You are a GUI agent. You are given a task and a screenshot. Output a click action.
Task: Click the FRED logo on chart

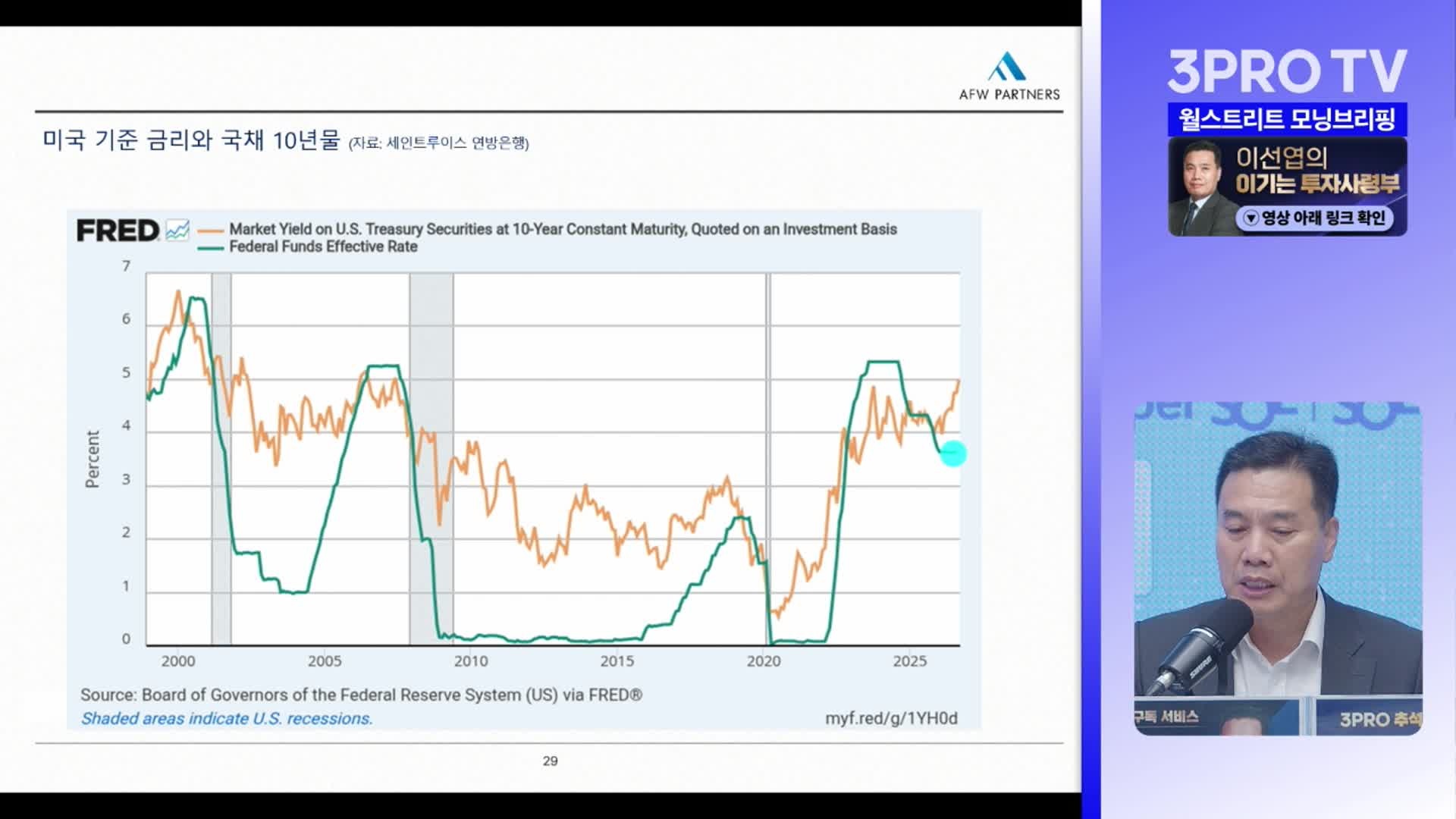point(118,231)
